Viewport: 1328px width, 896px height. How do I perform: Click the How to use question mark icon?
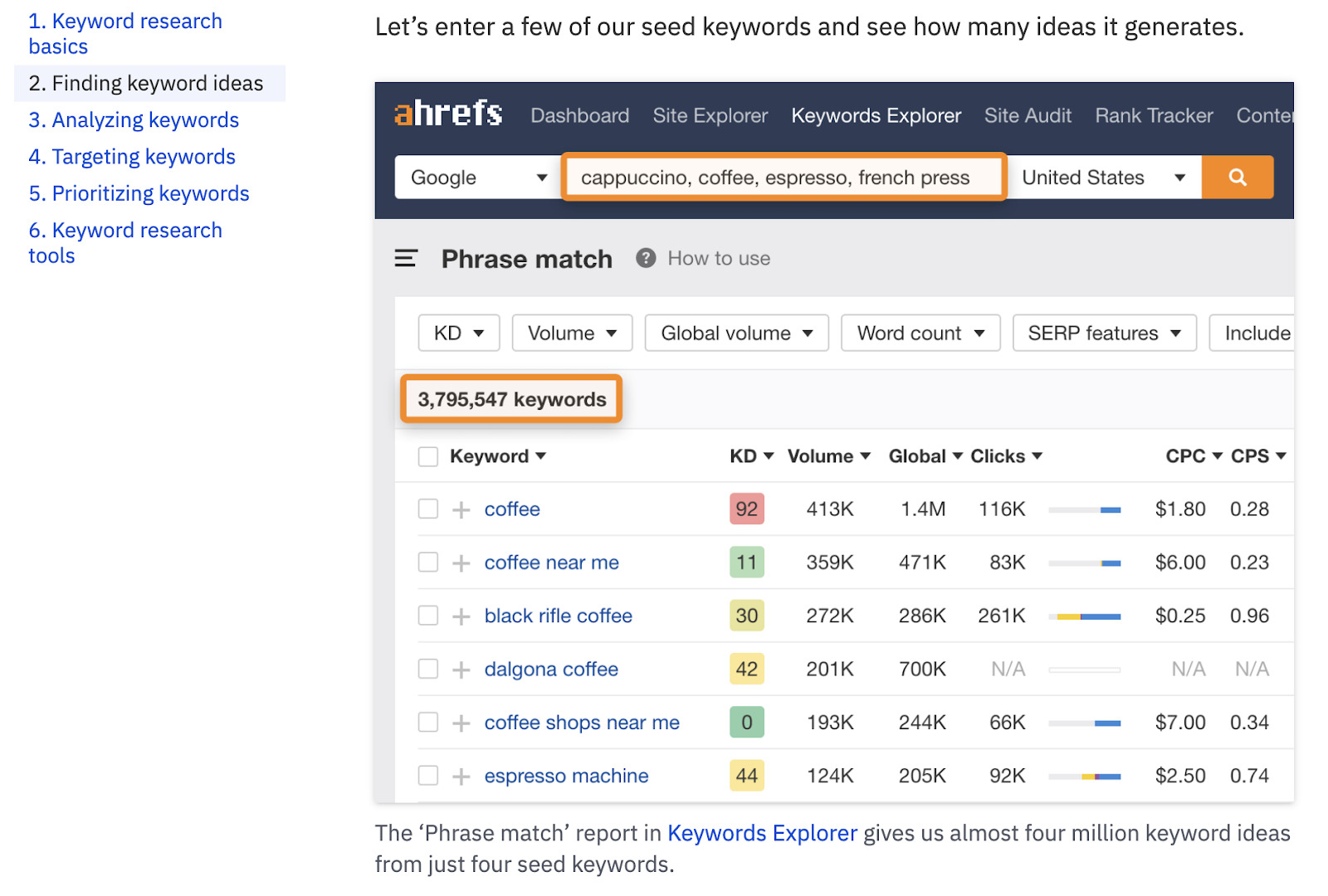[646, 259]
